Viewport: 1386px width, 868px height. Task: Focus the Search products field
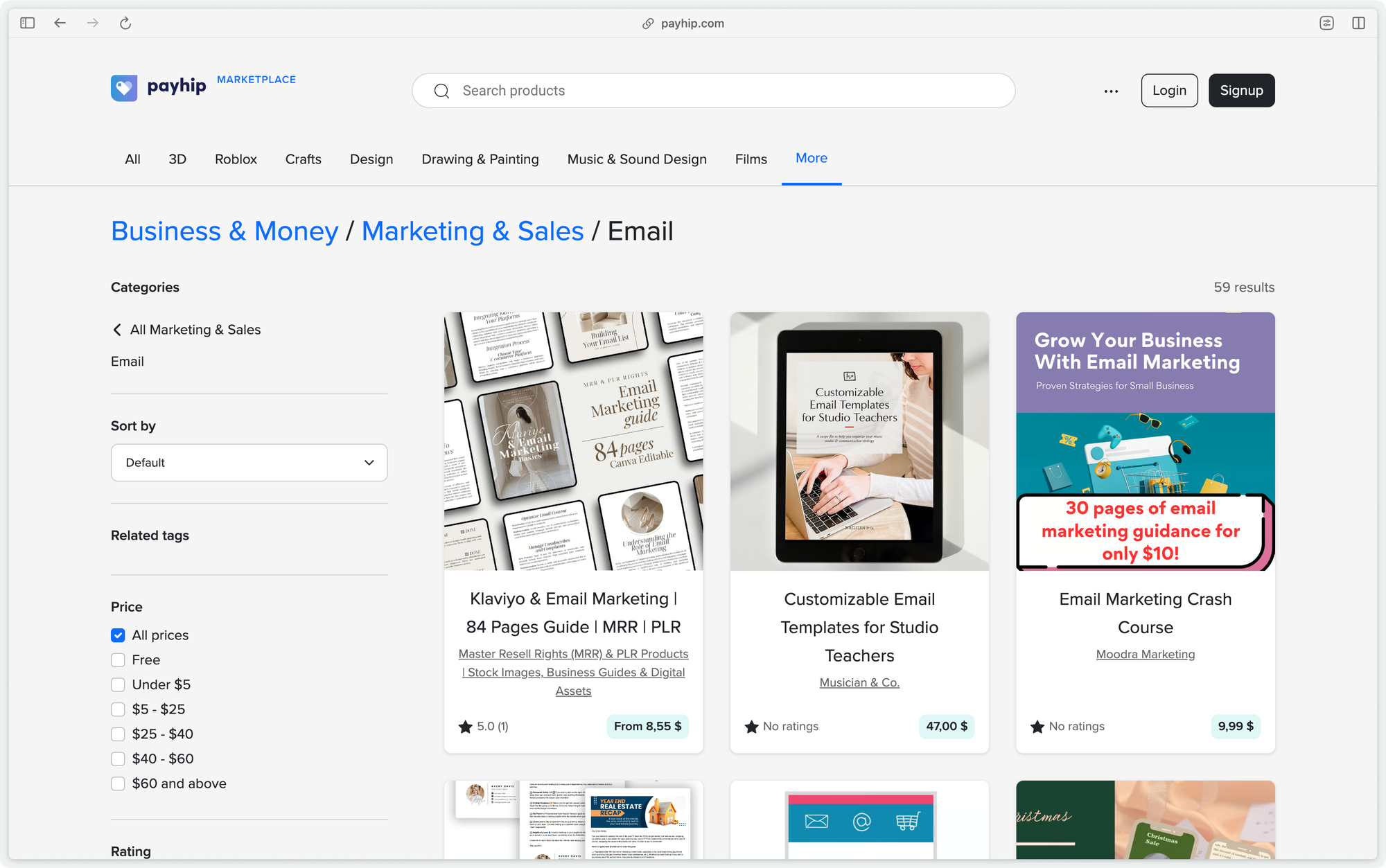point(713,91)
